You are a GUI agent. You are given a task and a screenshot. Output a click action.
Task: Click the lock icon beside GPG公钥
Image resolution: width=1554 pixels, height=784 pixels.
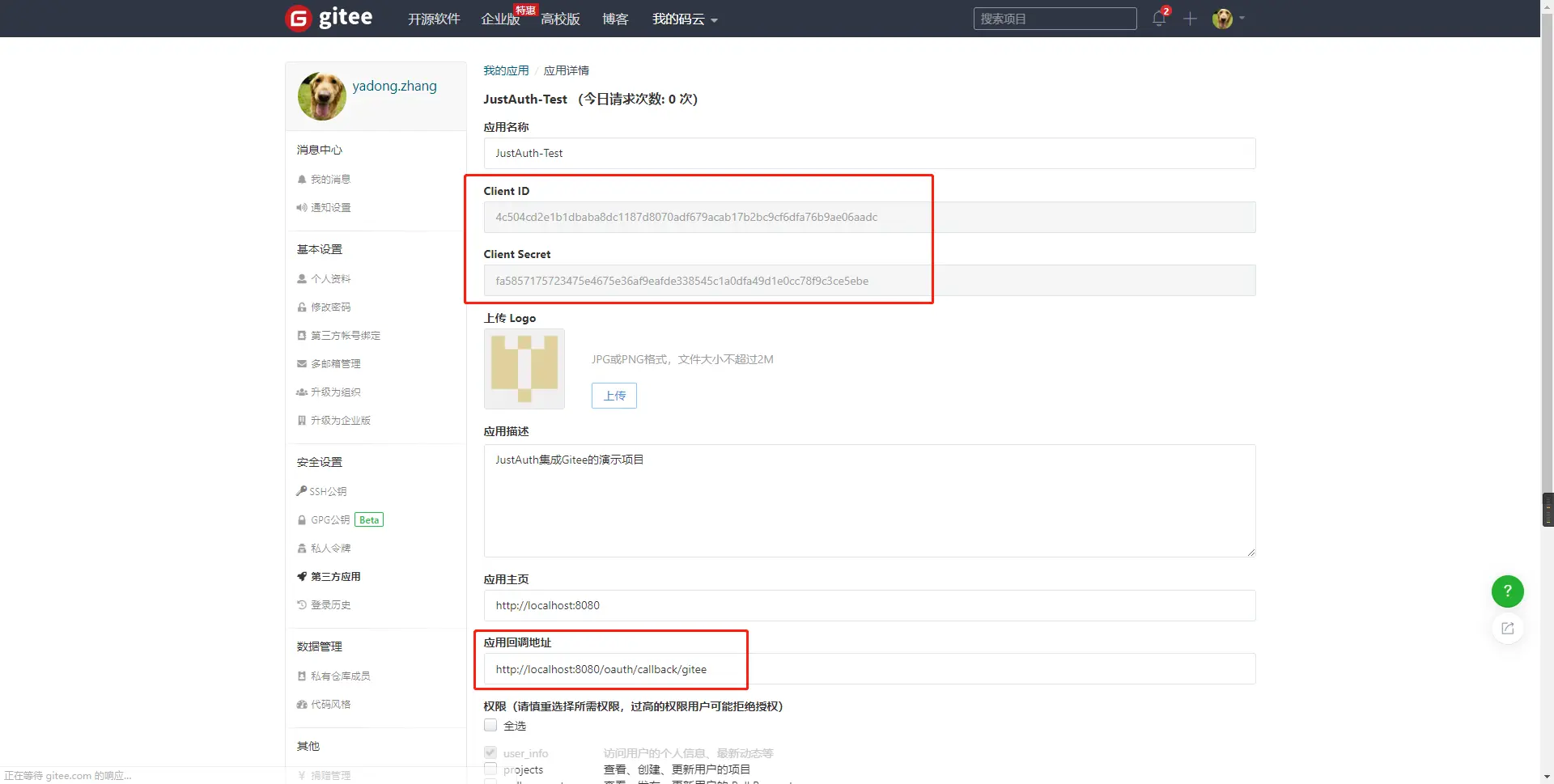click(302, 520)
